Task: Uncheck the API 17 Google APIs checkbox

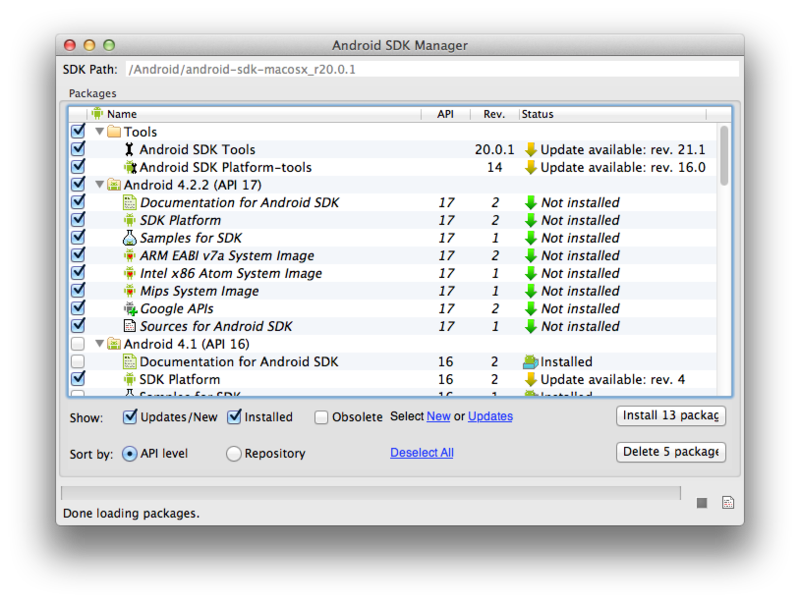Action: [x=78, y=308]
